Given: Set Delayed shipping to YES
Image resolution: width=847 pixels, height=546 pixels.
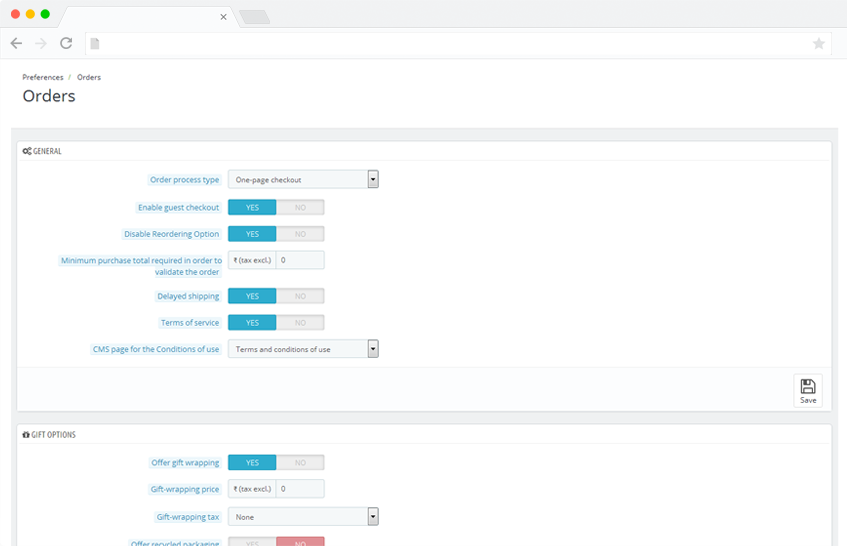Looking at the screenshot, I should coord(252,296).
